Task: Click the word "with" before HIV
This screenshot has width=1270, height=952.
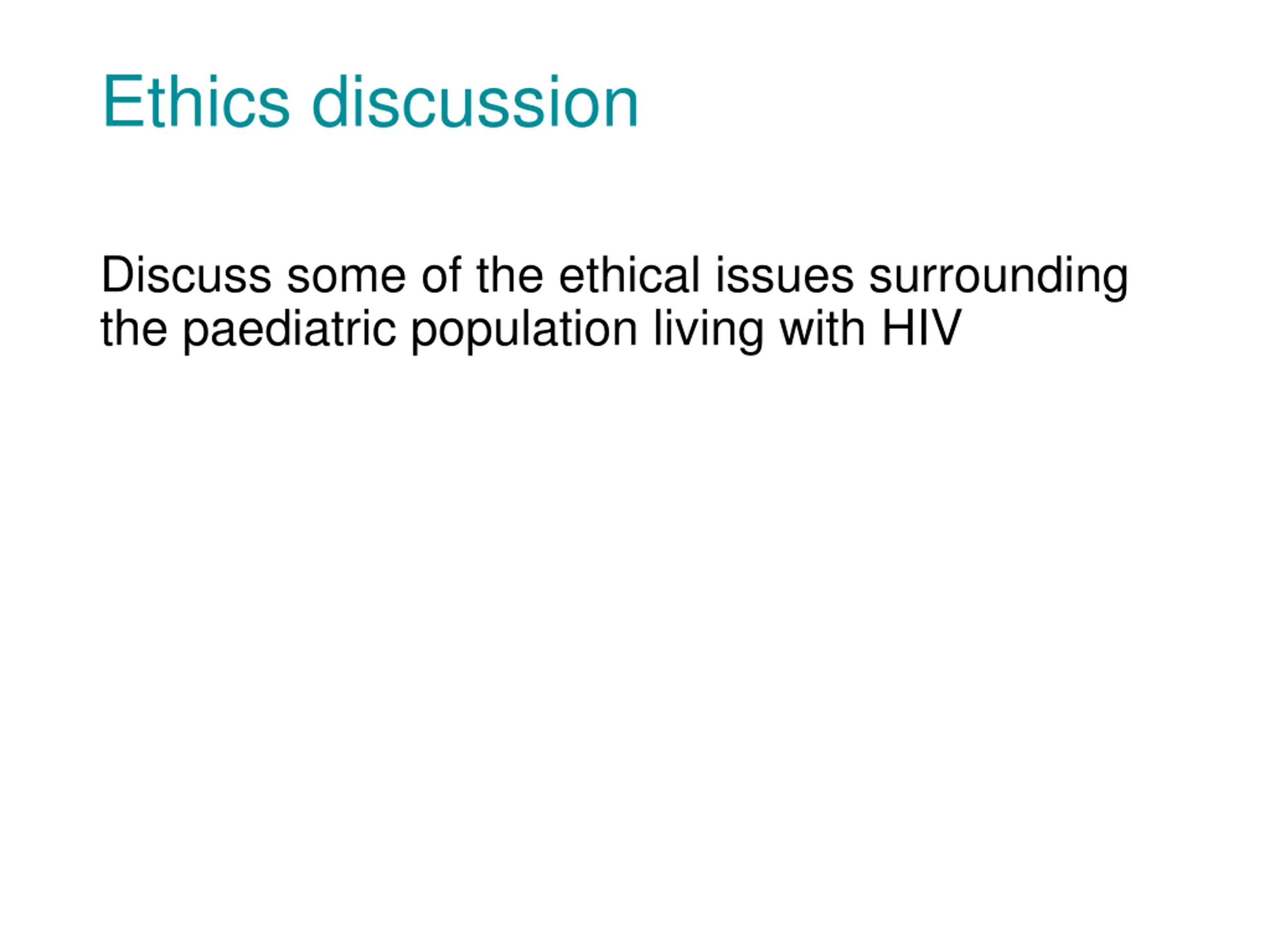Action: (x=822, y=328)
